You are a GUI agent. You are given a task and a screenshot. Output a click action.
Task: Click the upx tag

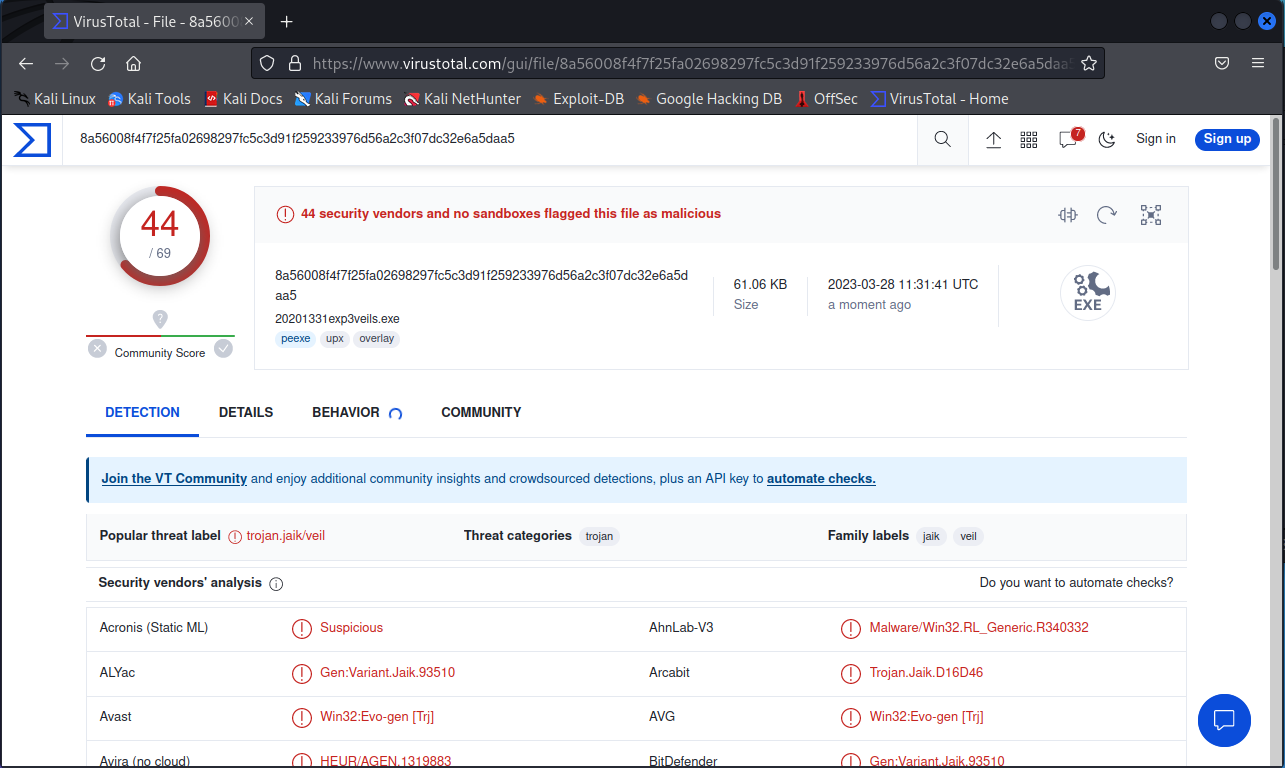[335, 339]
